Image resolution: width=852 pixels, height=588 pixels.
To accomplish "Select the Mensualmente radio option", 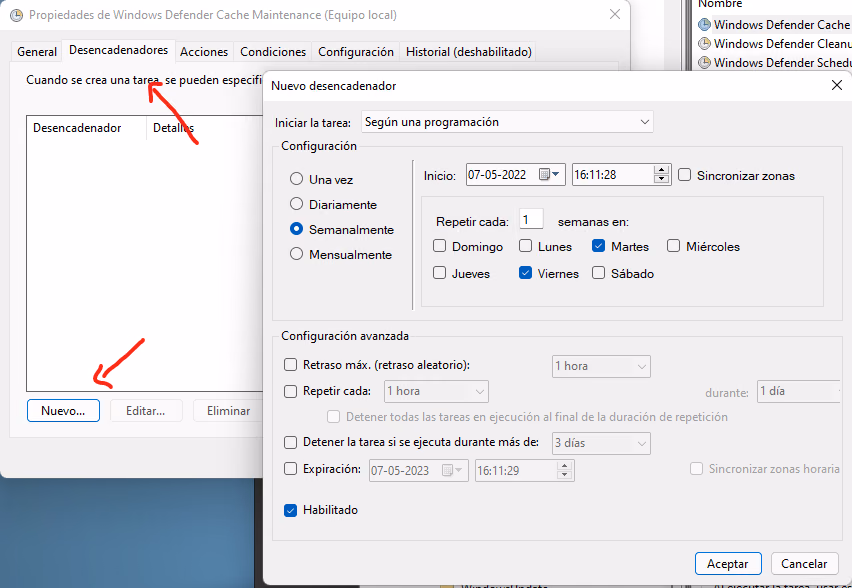I will click(296, 254).
